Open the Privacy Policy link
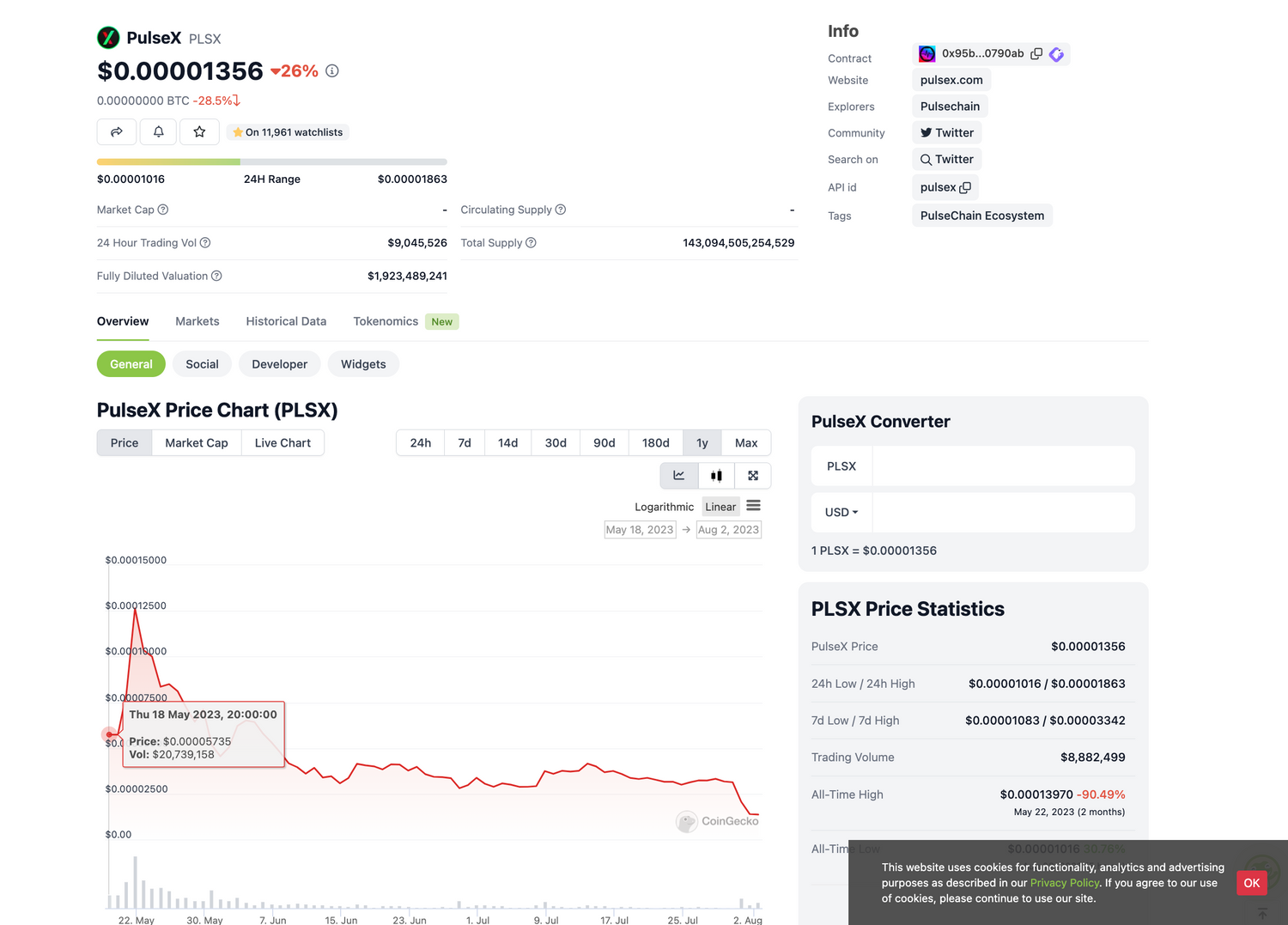 [1064, 883]
